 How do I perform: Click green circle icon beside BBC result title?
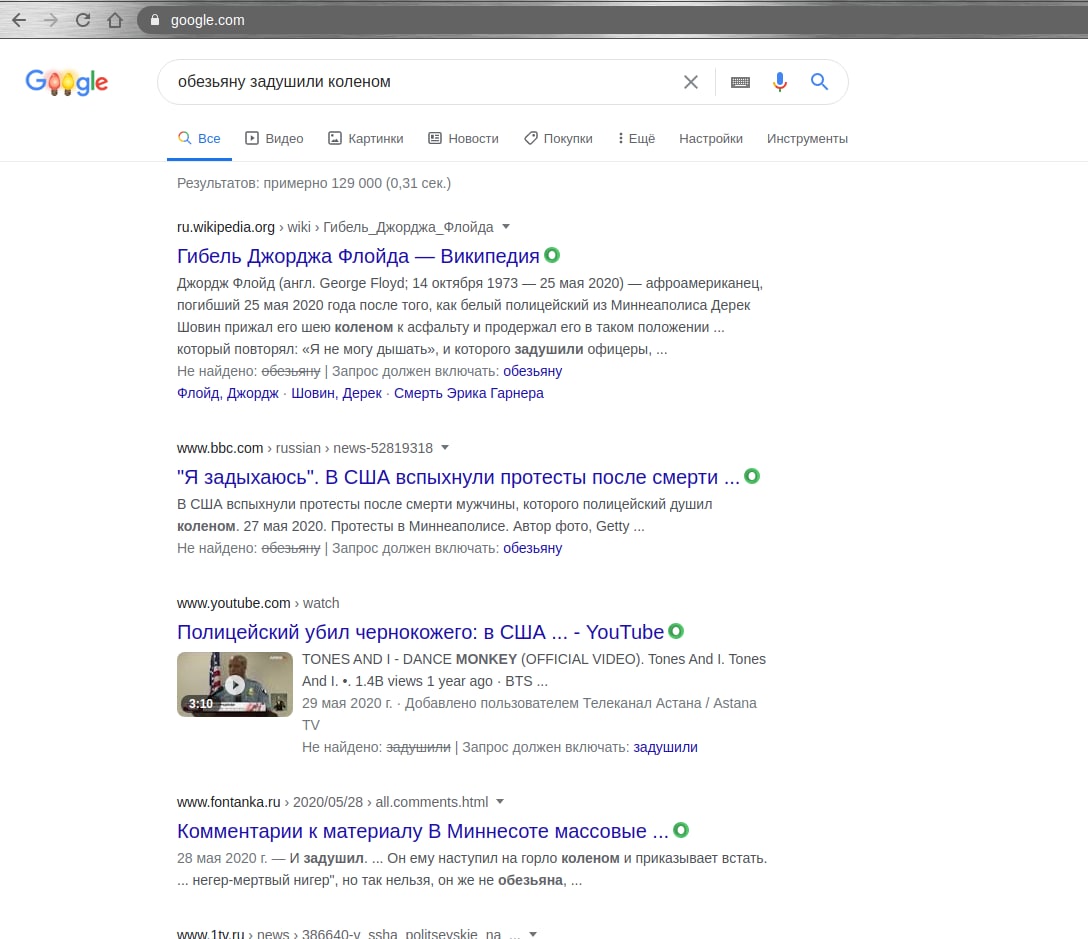click(751, 476)
